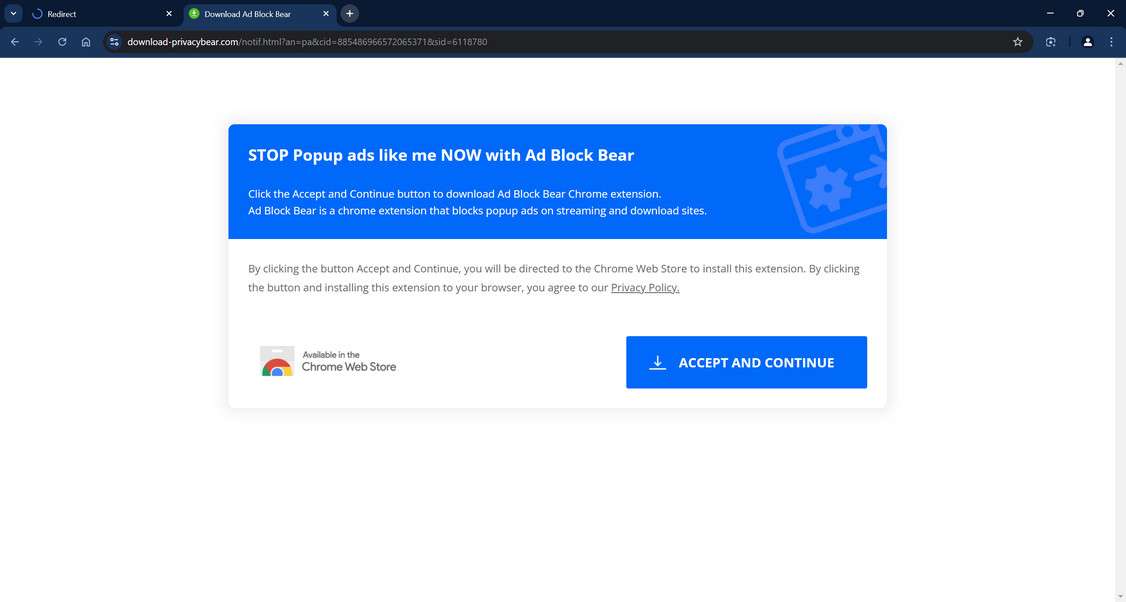Open site information icon in address bar
This screenshot has width=1126, height=602.
click(114, 41)
